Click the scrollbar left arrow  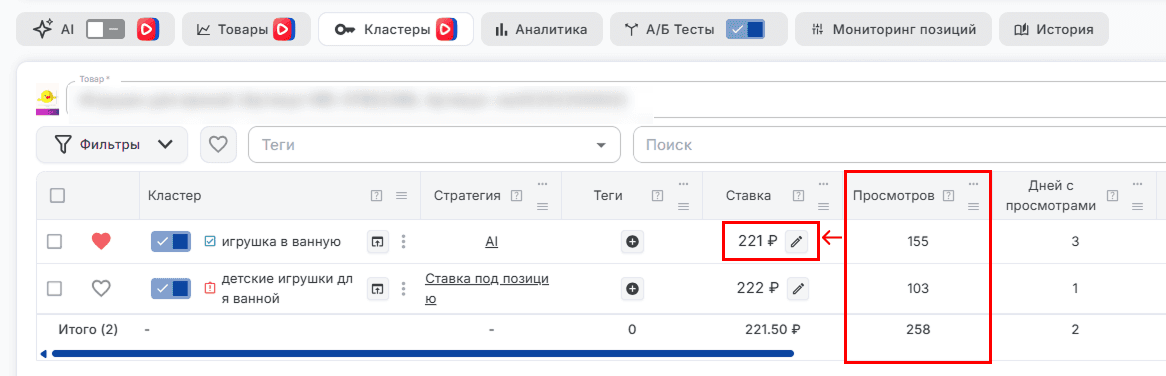pyautogui.click(x=44, y=354)
